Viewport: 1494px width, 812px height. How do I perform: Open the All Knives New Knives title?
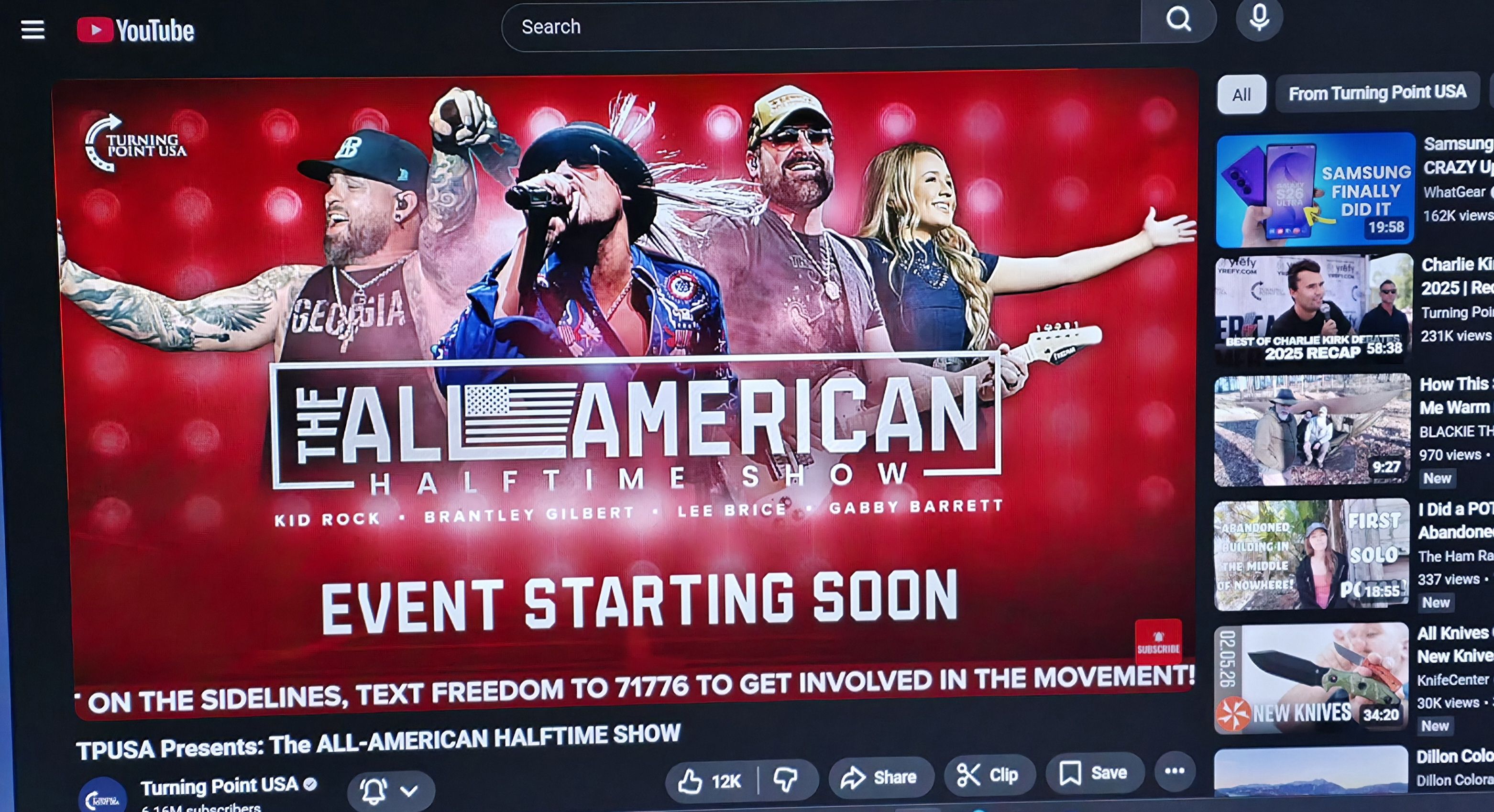1455,644
